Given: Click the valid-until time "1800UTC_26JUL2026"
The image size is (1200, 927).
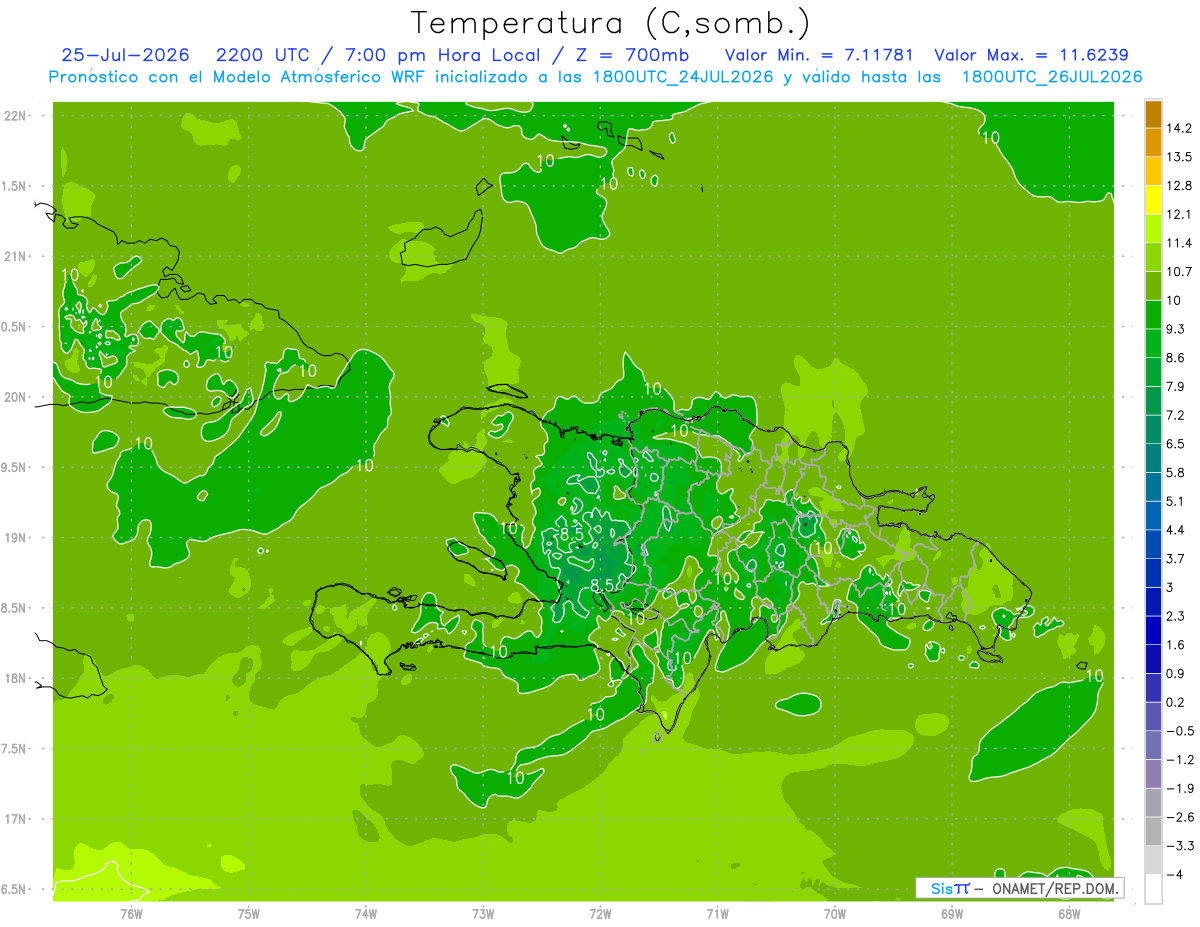Looking at the screenshot, I should tap(1052, 77).
